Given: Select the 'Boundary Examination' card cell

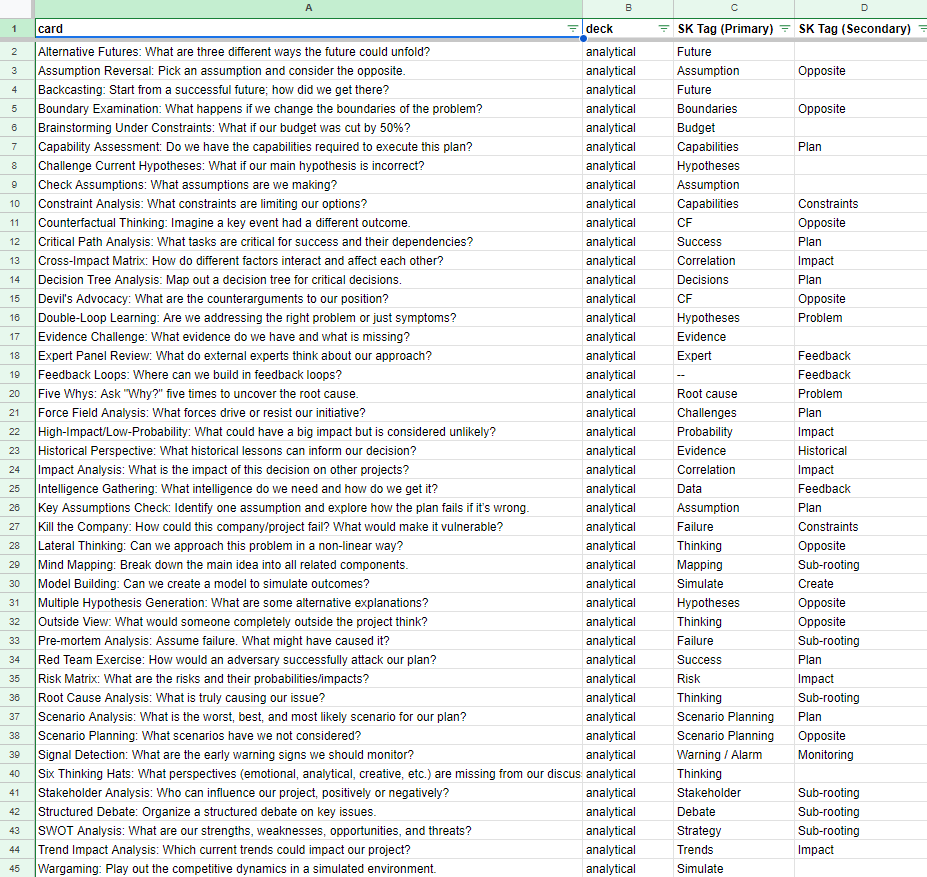Looking at the screenshot, I should [309, 109].
